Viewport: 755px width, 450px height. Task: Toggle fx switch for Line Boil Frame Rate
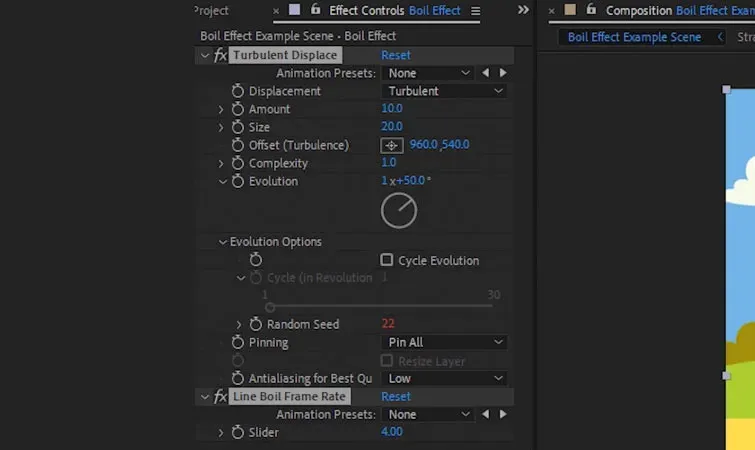[x=220, y=396]
